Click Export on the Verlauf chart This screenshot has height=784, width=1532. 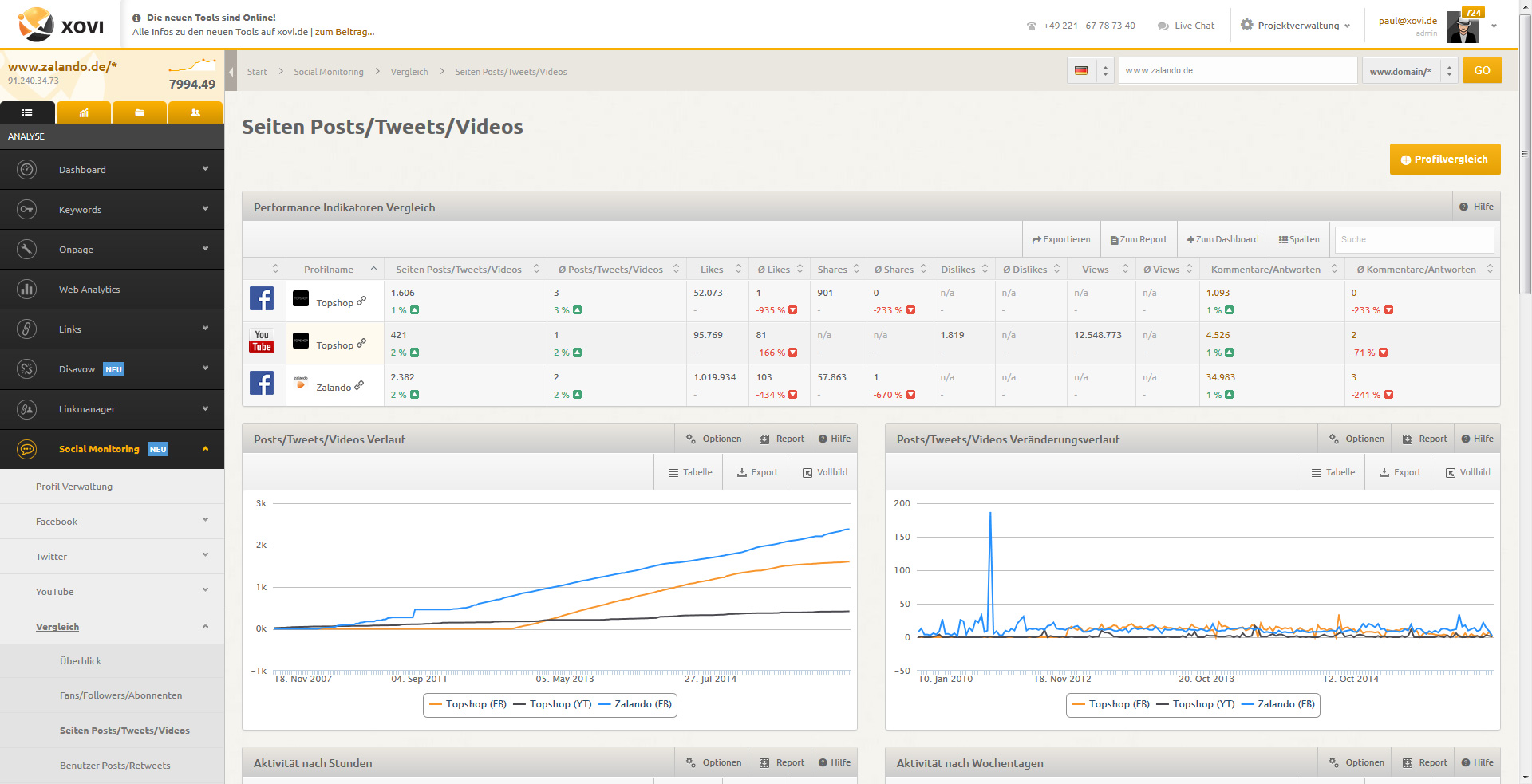click(757, 472)
